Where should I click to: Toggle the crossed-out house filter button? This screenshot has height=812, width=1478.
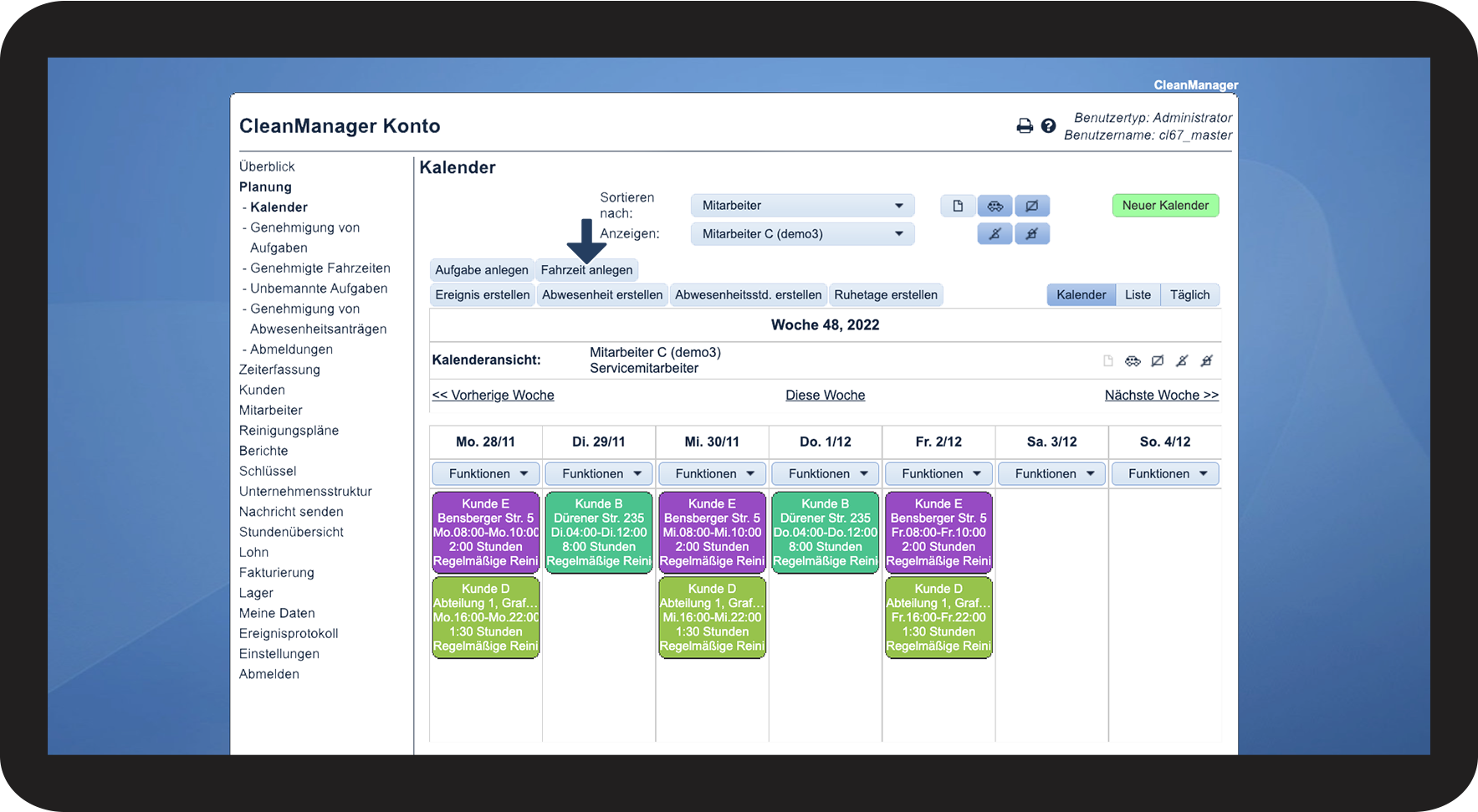1032,234
